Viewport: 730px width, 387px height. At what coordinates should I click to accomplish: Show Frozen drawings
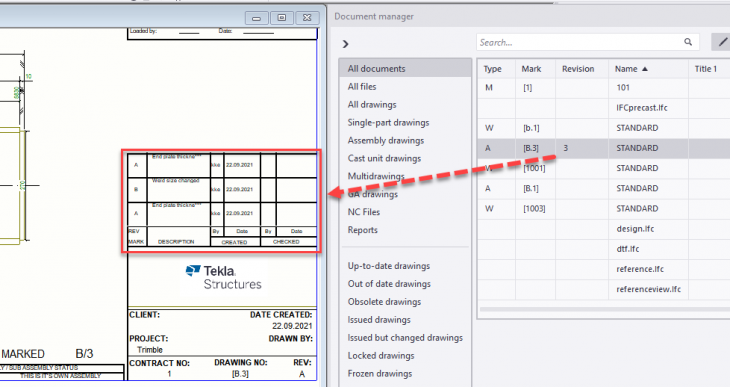(379, 373)
